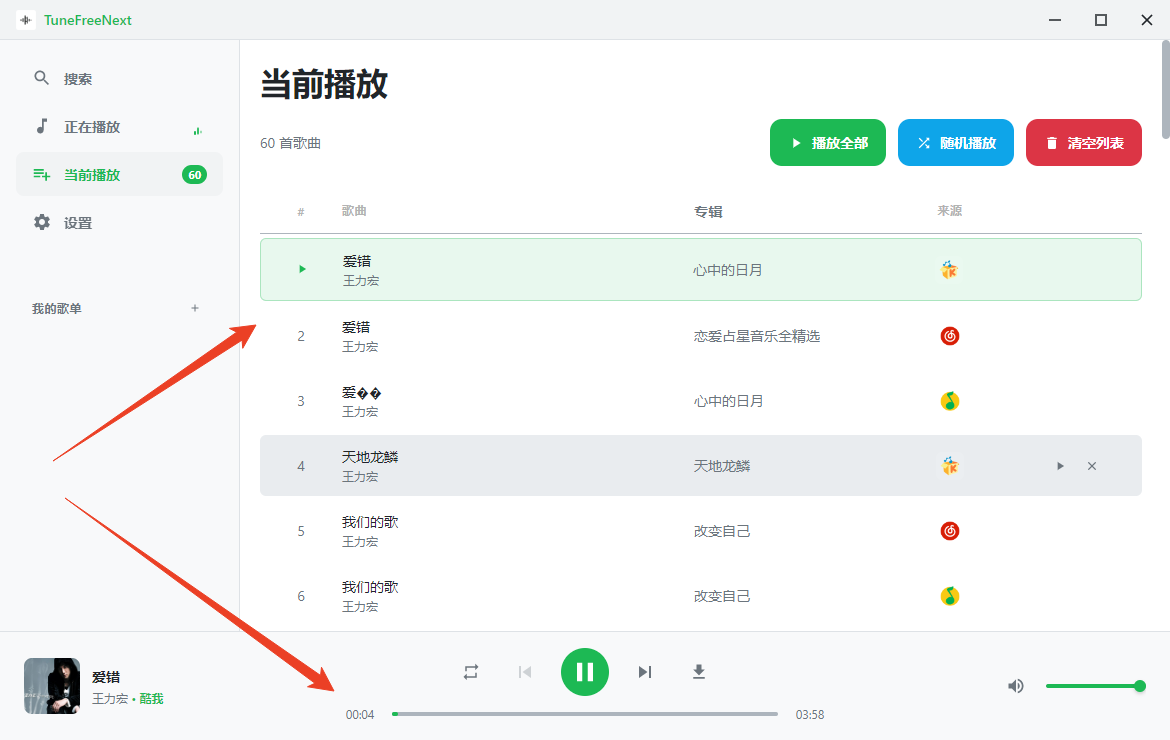Image resolution: width=1170 pixels, height=740 pixels.
Task: Clear the queue with 清空列表 button
Action: coord(1084,143)
